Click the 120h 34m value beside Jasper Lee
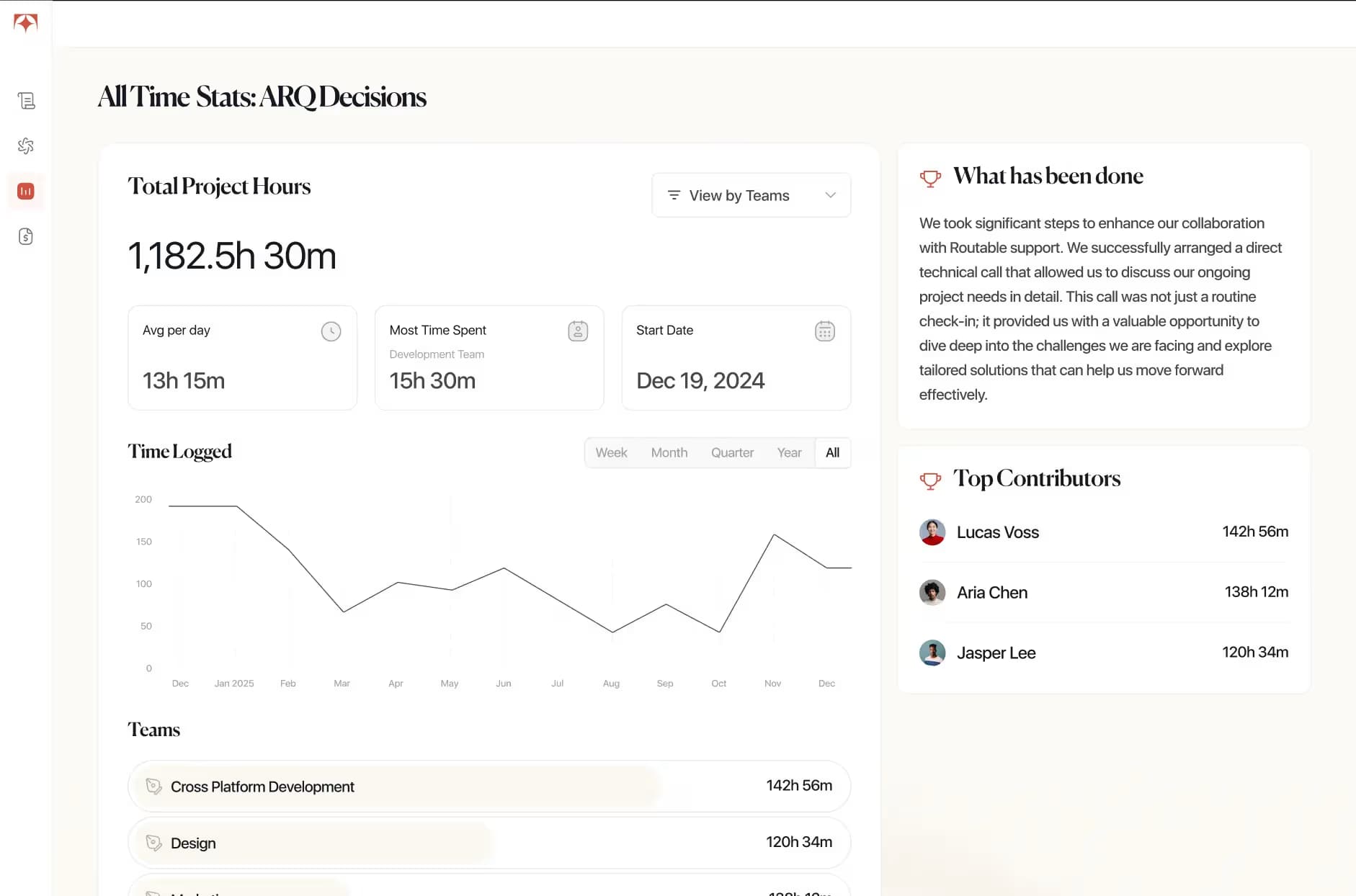This screenshot has width=1356, height=896. 1255,653
